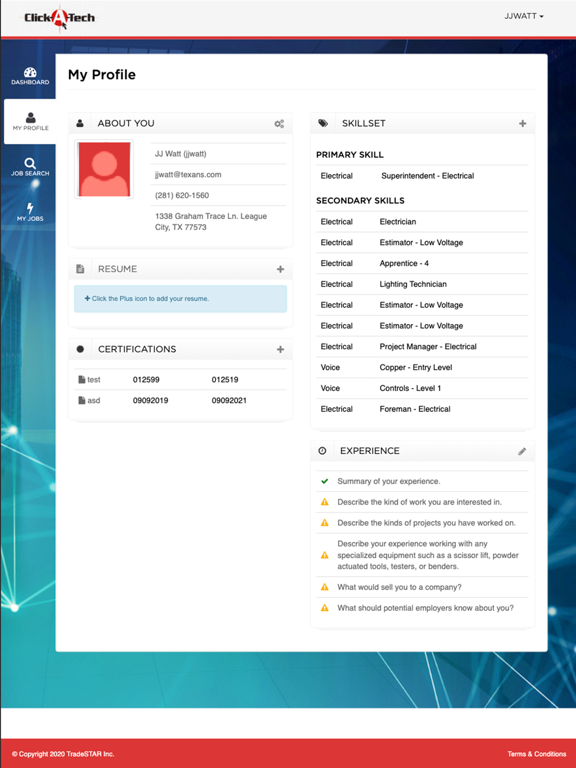576x768 pixels.
Task: Click the Certifications circle icon
Action: pyautogui.click(x=80, y=349)
